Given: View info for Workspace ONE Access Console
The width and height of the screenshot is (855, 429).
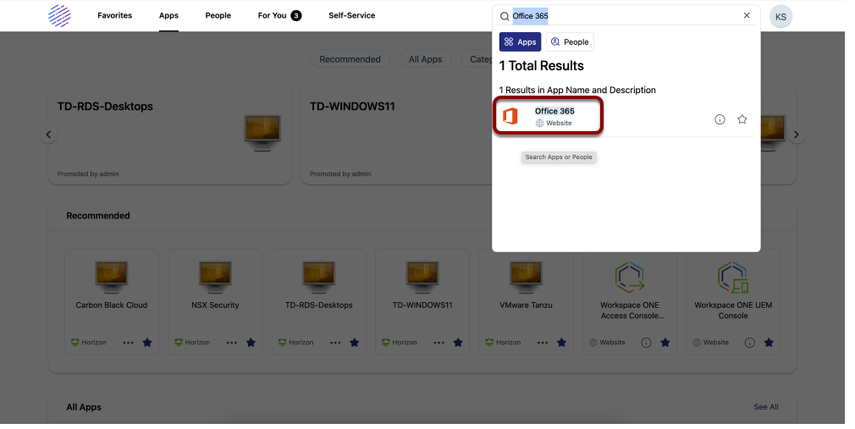Looking at the screenshot, I should pyautogui.click(x=653, y=346).
